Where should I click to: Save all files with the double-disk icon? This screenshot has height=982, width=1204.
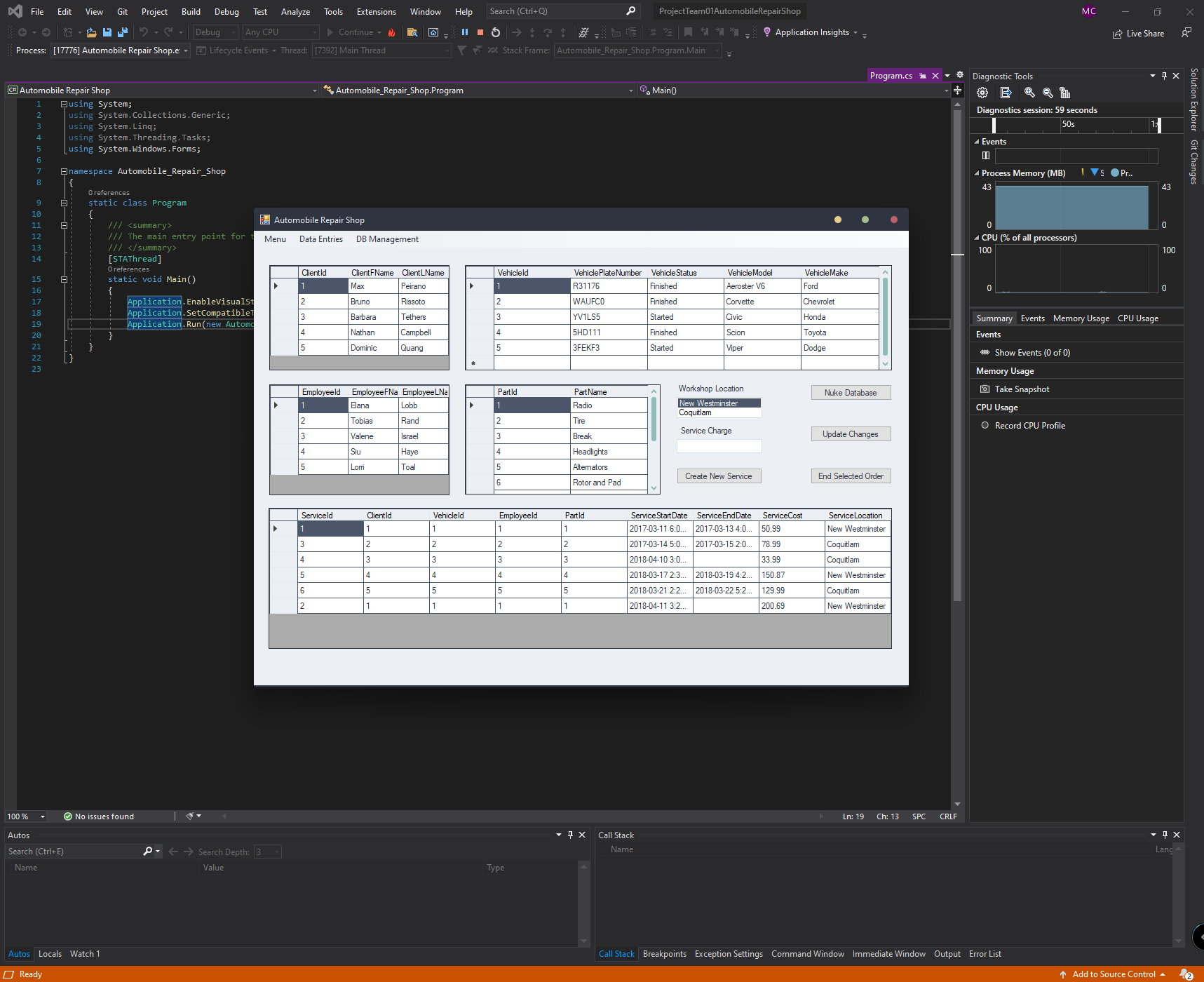tap(123, 32)
